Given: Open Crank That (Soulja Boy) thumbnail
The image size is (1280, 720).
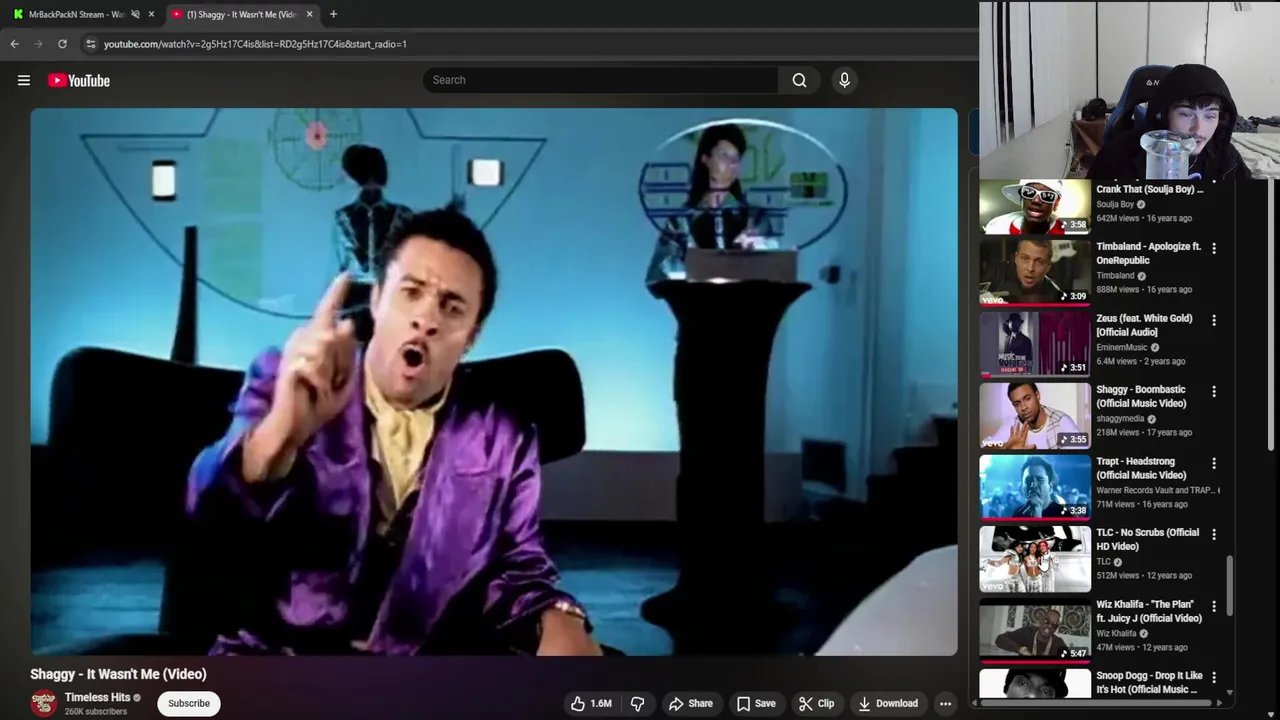Looking at the screenshot, I should click(x=1035, y=206).
